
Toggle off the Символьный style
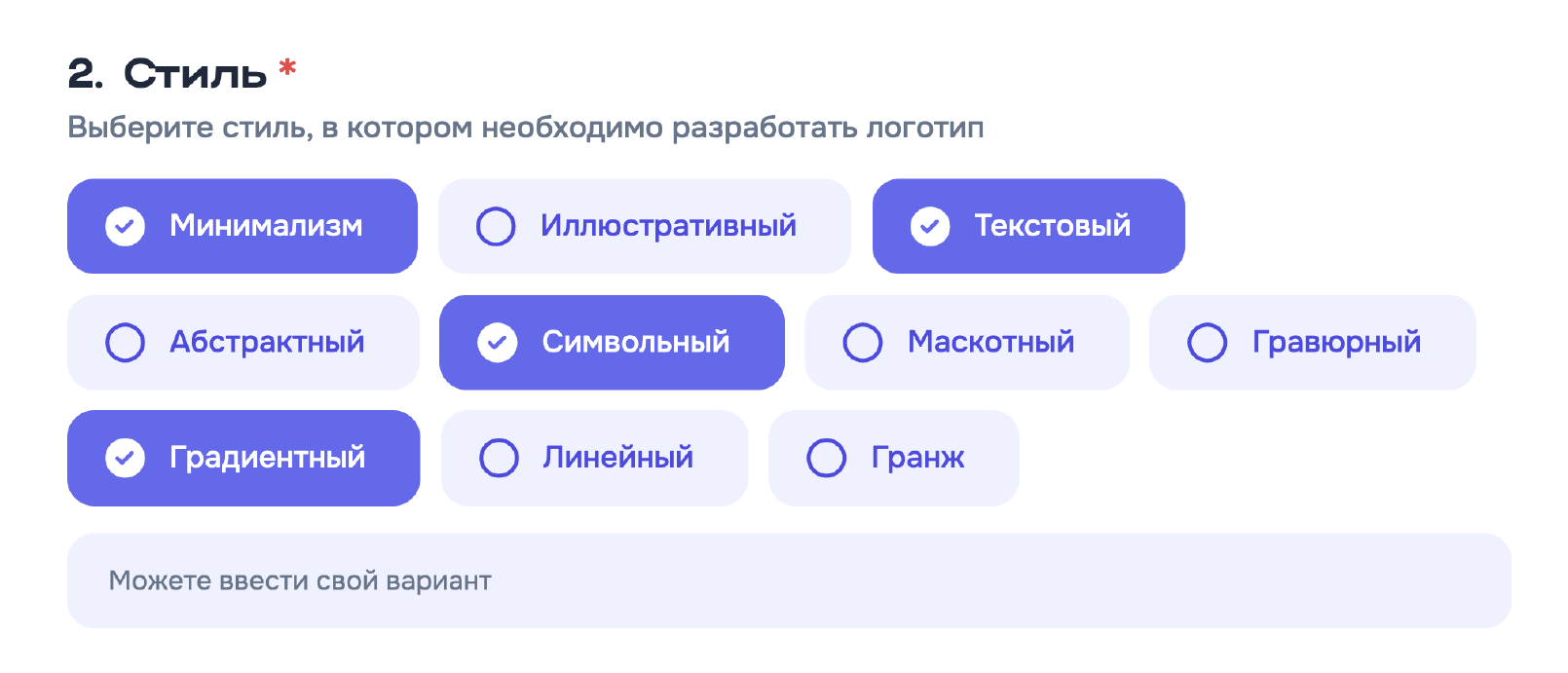coord(612,342)
